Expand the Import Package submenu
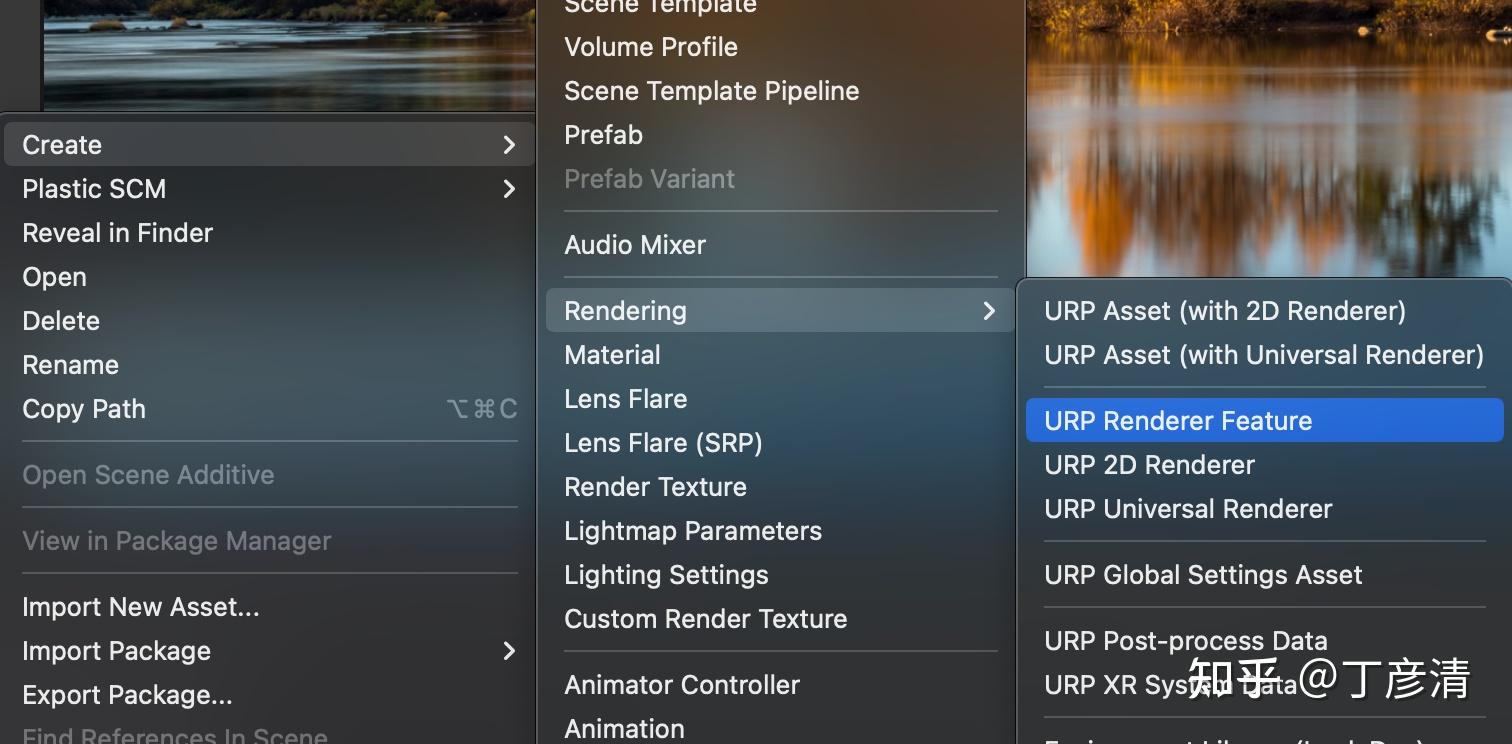This screenshot has width=1512, height=744. click(509, 650)
